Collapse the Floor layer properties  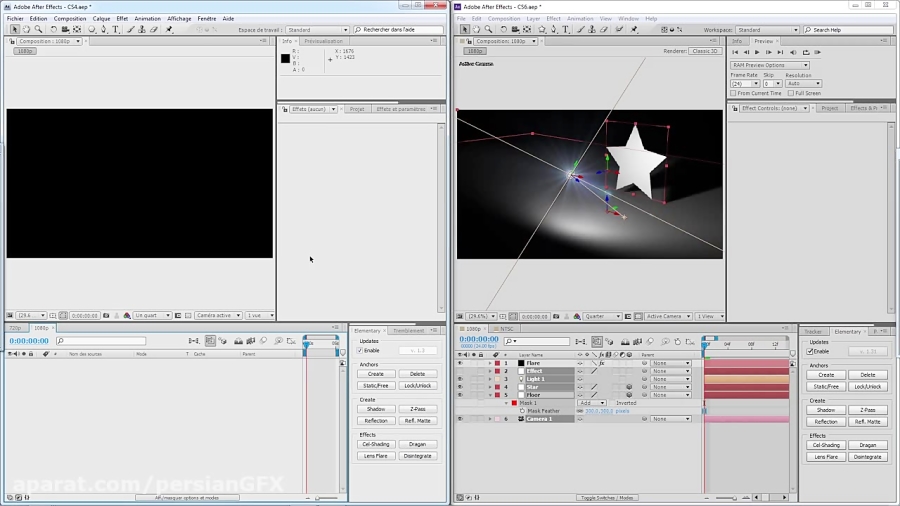coord(490,395)
